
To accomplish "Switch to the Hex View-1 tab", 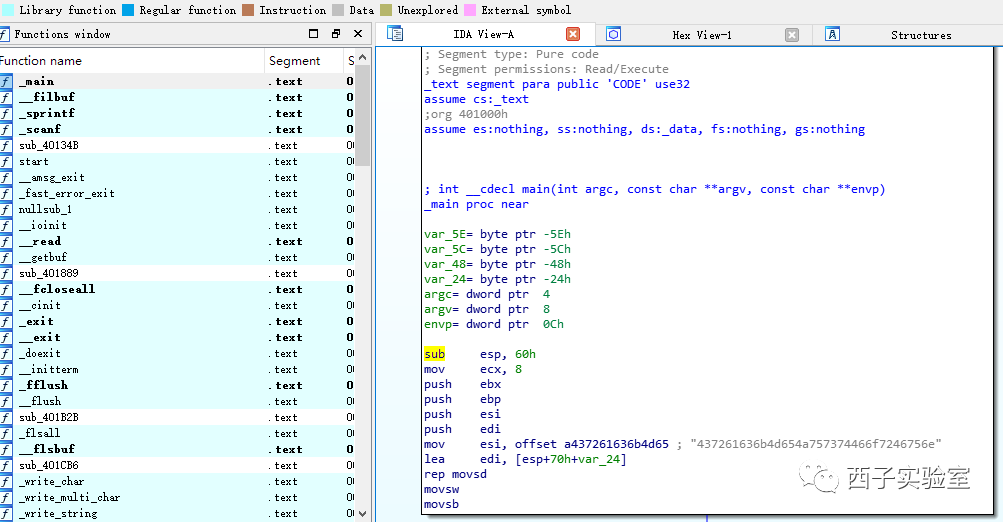I will (x=702, y=35).
